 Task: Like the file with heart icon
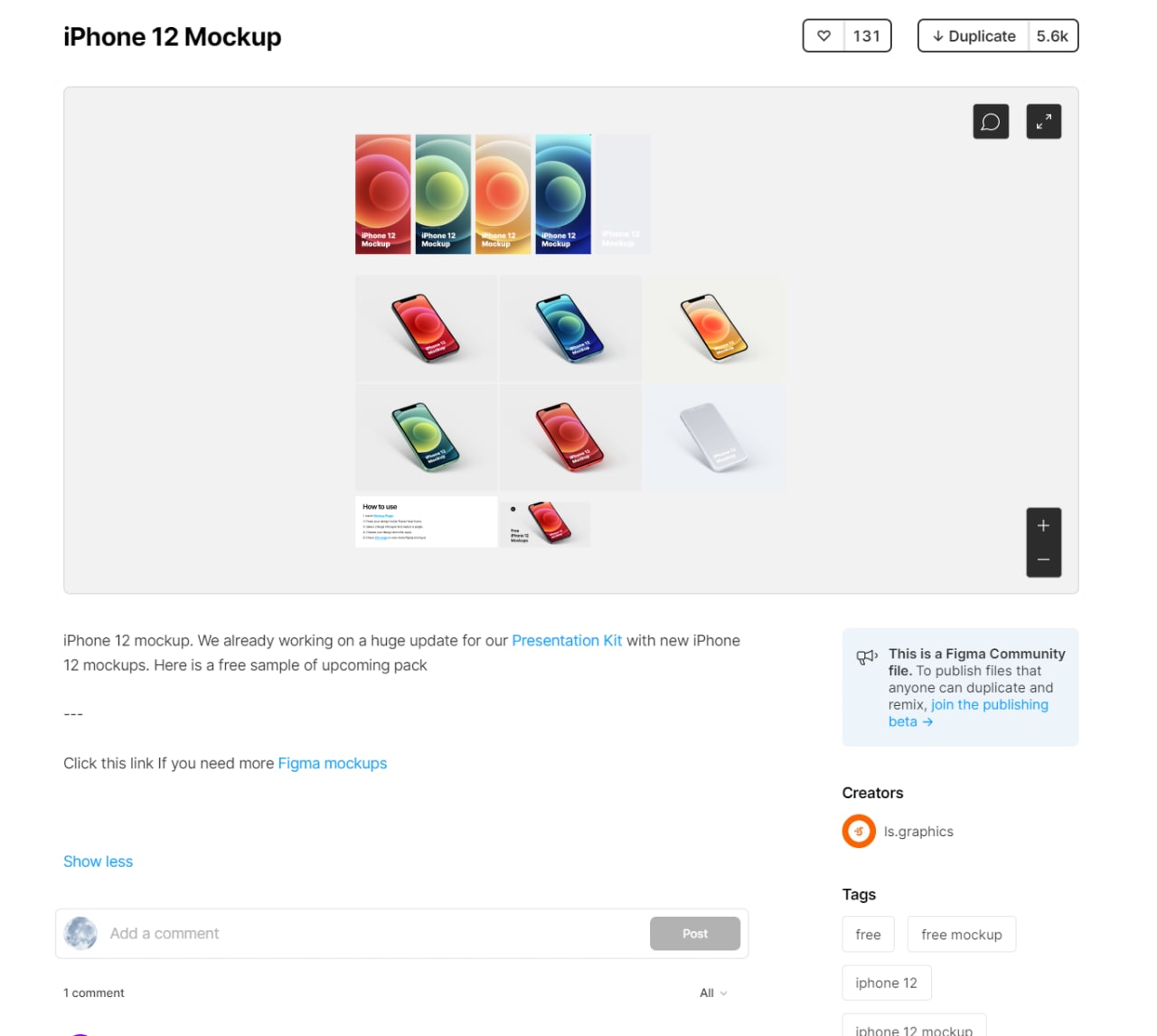(823, 36)
